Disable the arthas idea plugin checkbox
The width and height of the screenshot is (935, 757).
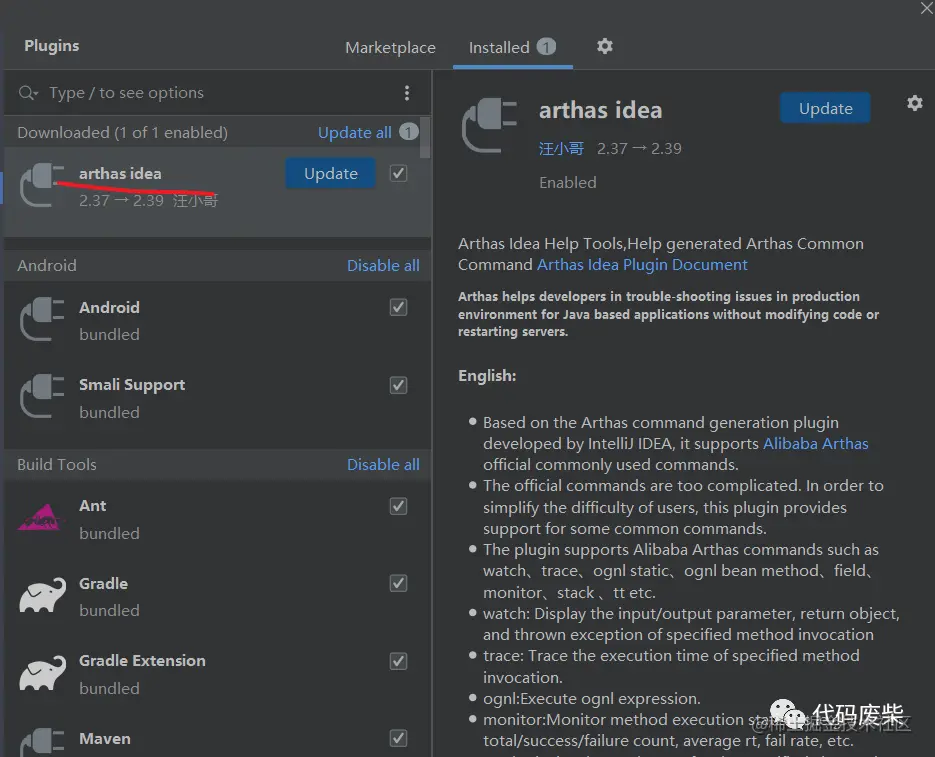tap(399, 173)
